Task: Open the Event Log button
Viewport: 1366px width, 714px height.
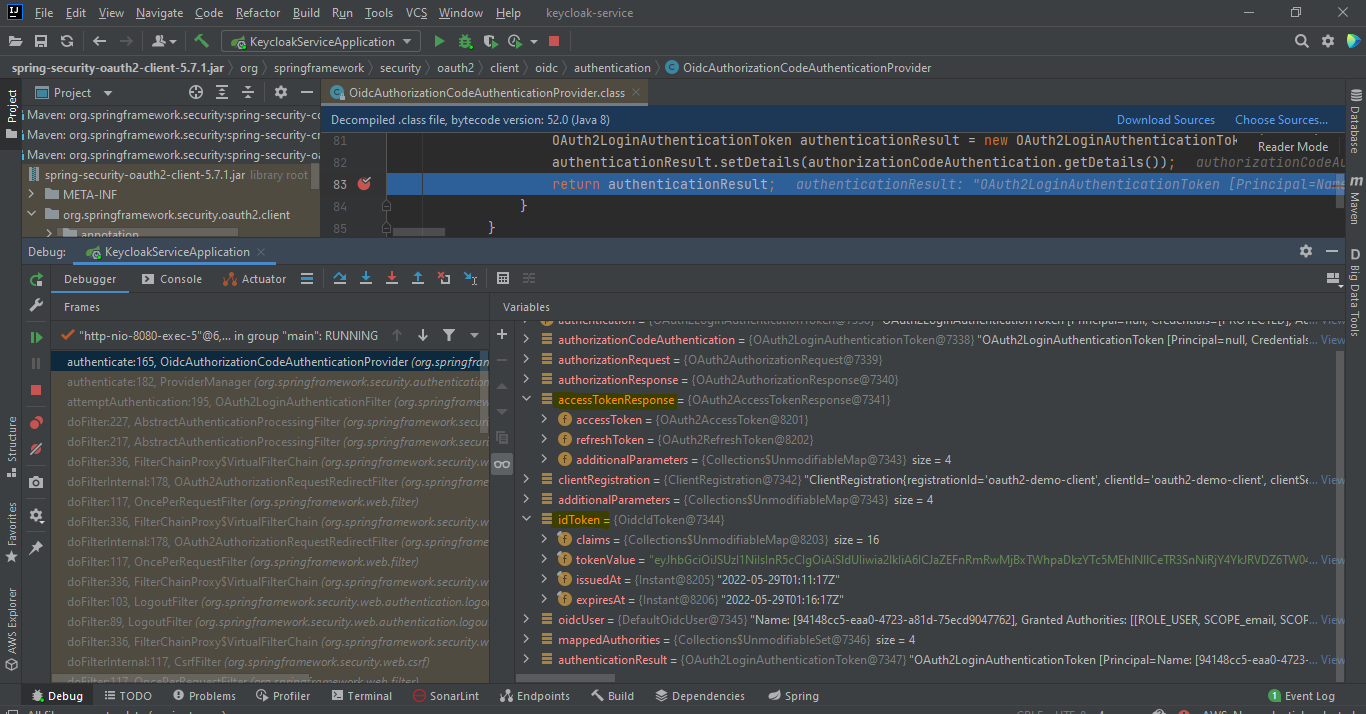Action: (1302, 696)
